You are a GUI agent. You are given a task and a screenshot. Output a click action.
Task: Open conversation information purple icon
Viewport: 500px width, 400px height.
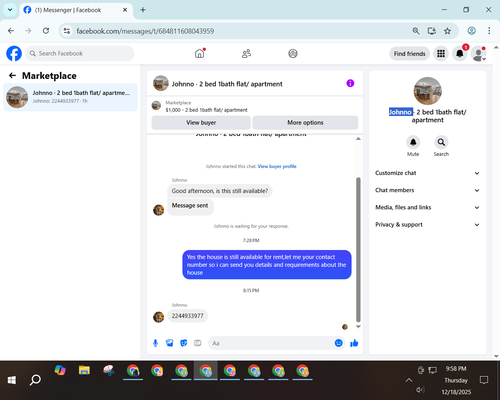pos(350,83)
